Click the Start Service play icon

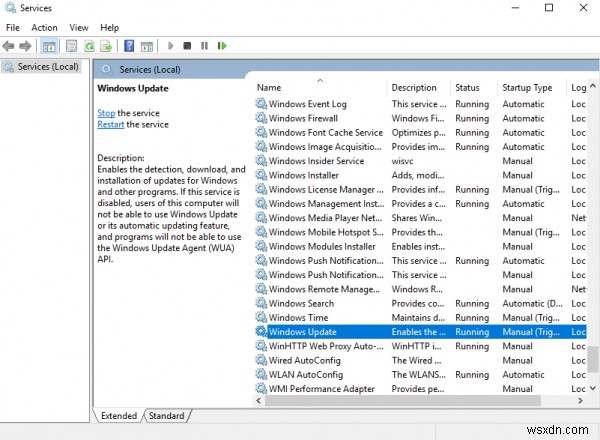pyautogui.click(x=171, y=46)
